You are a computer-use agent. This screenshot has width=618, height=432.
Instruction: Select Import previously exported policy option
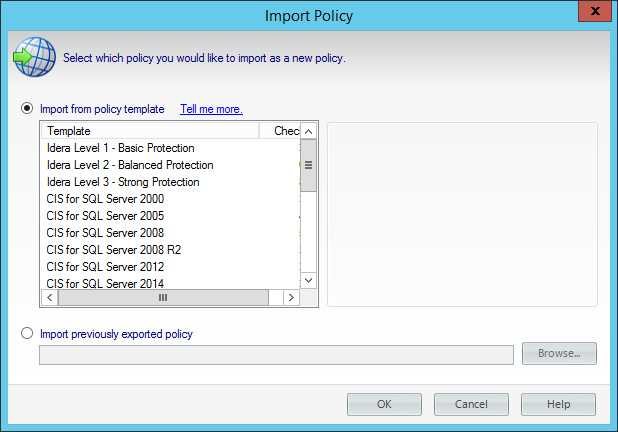[27, 334]
